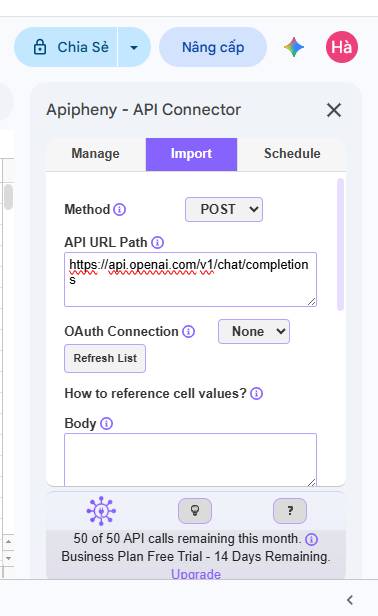Click the Body info icon

[x=106, y=424]
